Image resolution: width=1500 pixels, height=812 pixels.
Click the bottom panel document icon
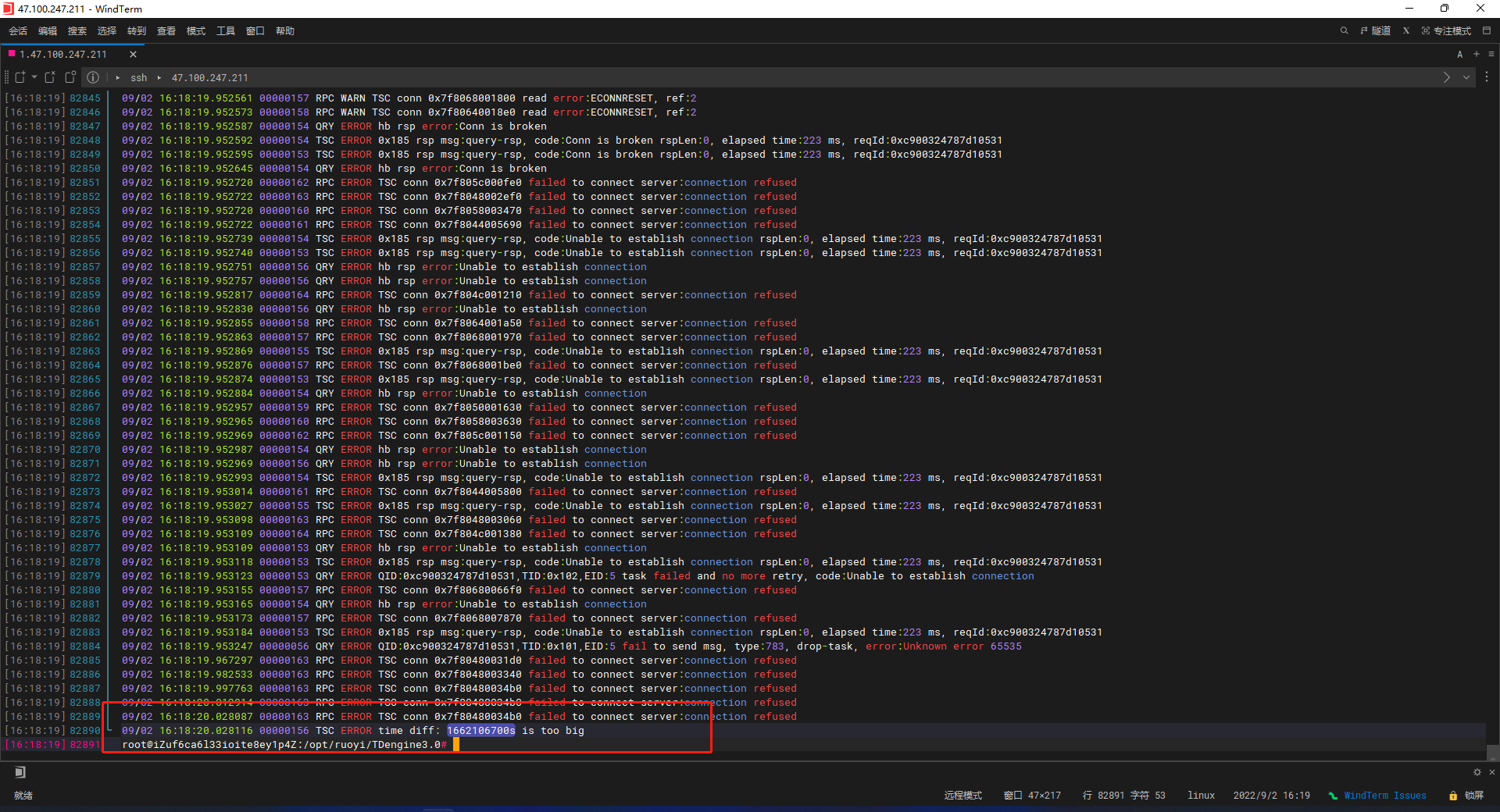20,772
